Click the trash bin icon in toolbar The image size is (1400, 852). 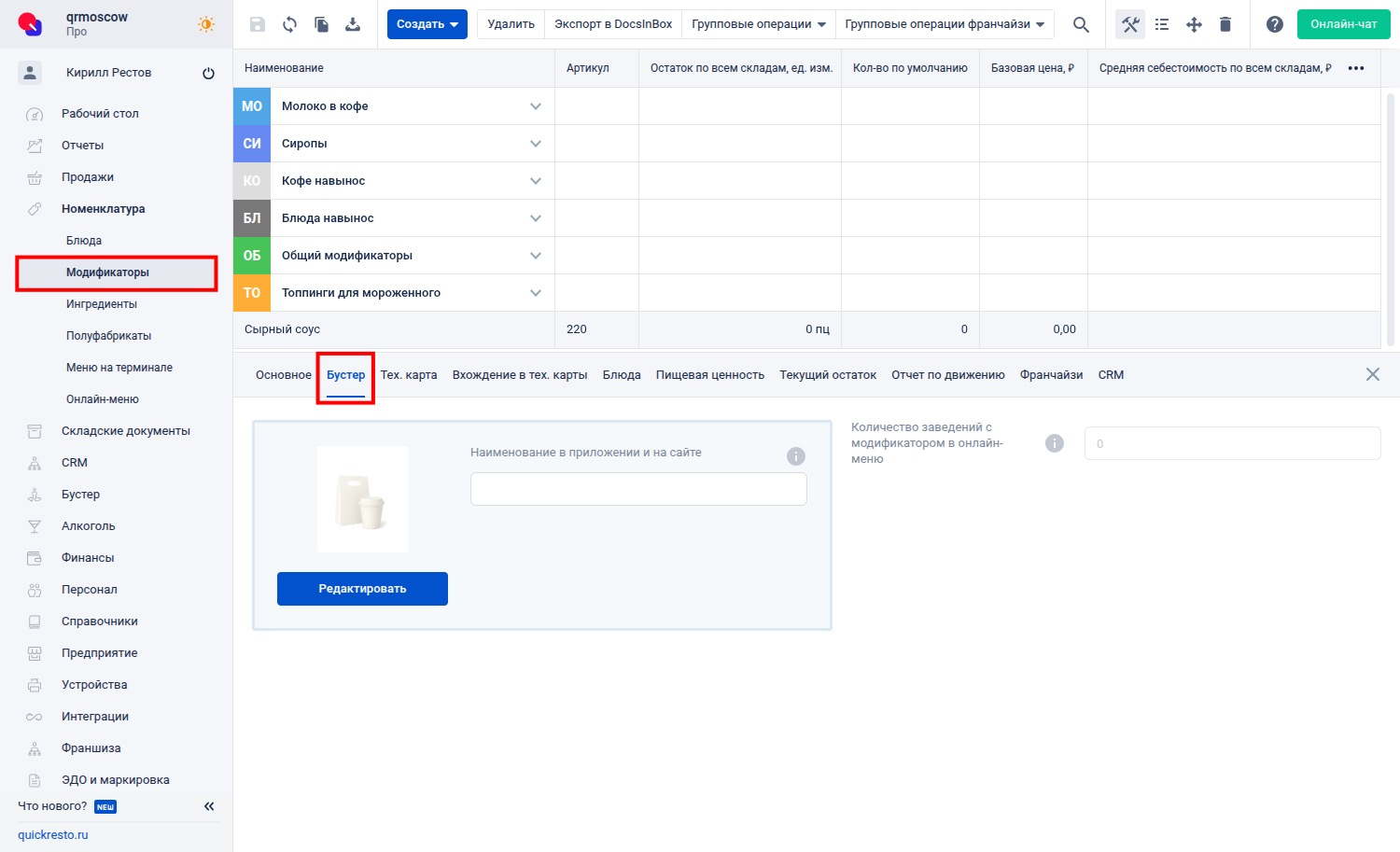point(1225,24)
